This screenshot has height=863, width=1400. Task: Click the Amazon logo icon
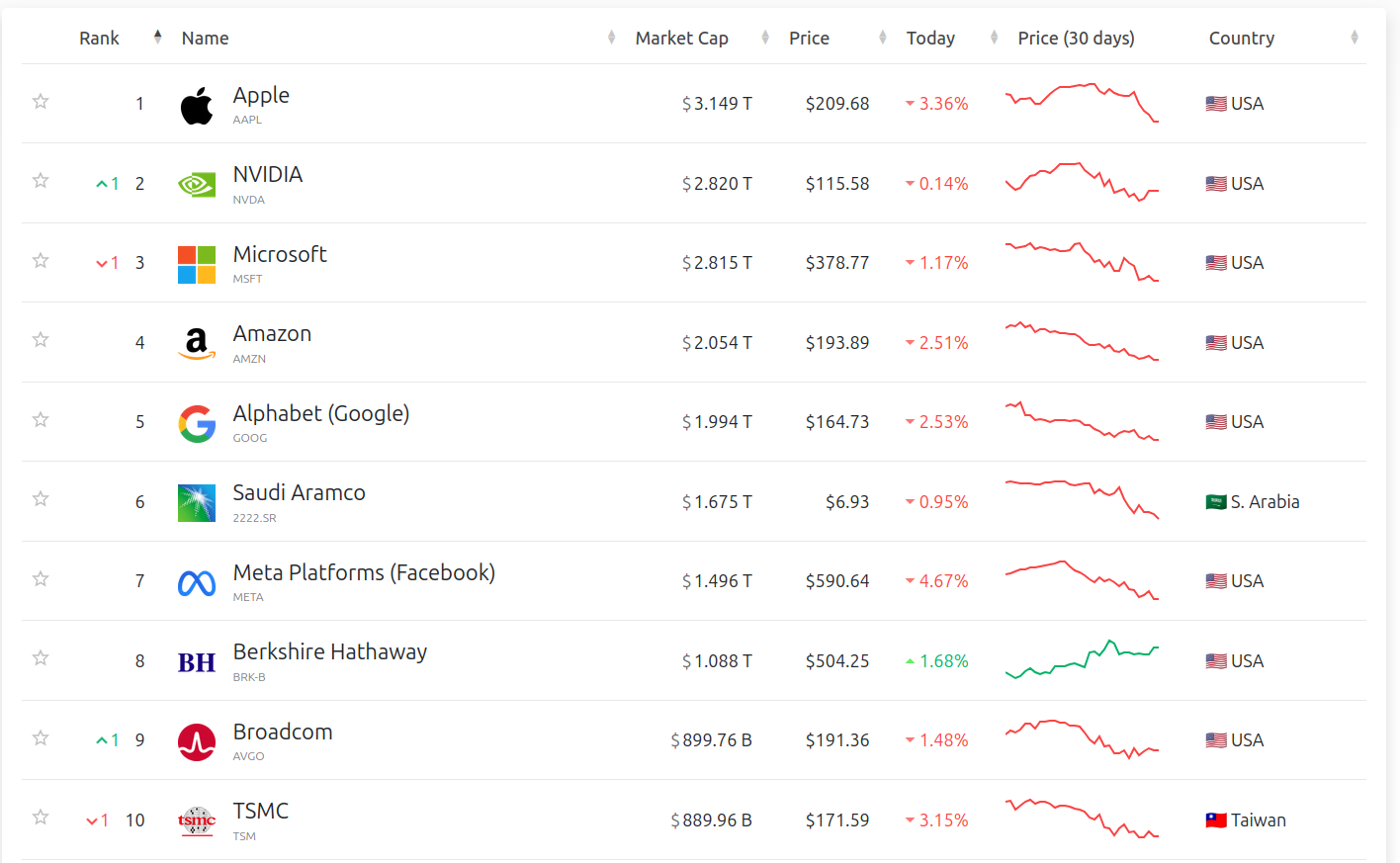click(x=196, y=343)
